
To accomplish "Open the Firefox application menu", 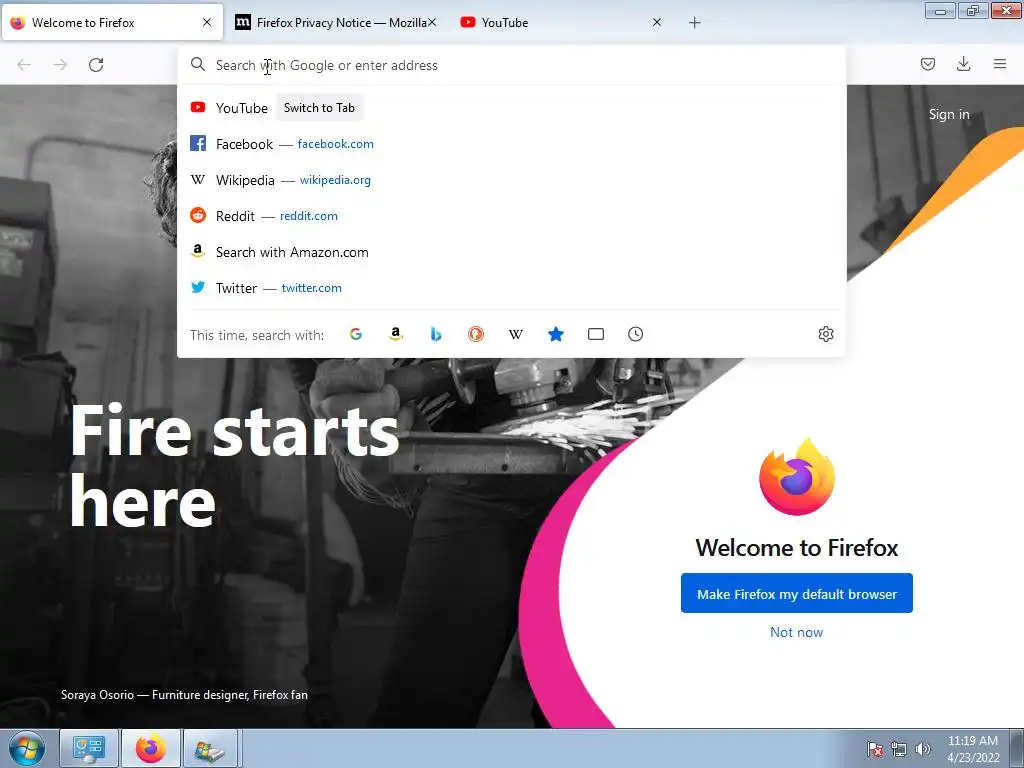I will point(1000,64).
